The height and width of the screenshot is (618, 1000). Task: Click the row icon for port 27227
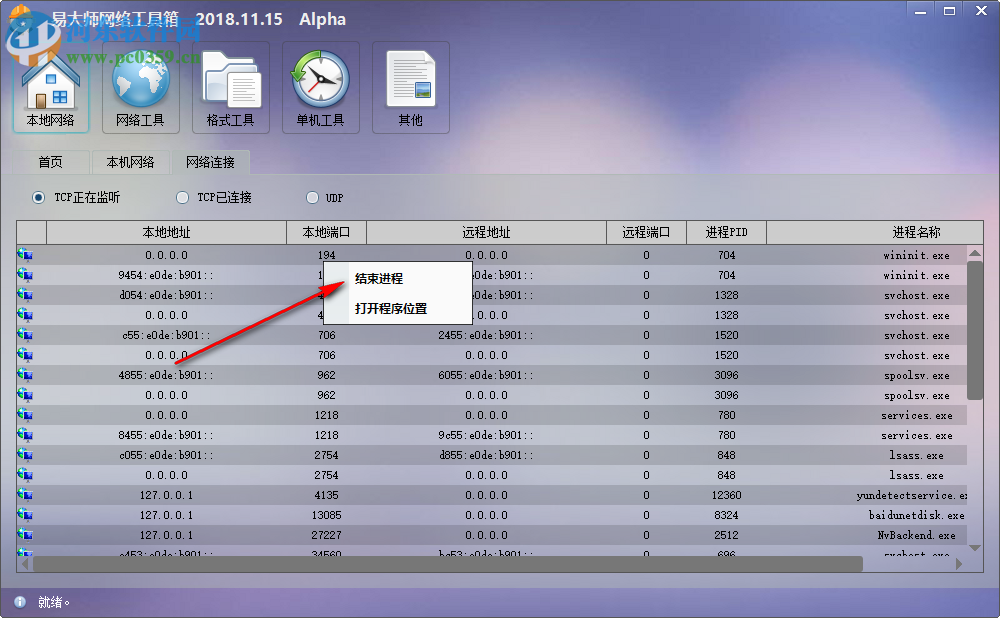pos(26,534)
